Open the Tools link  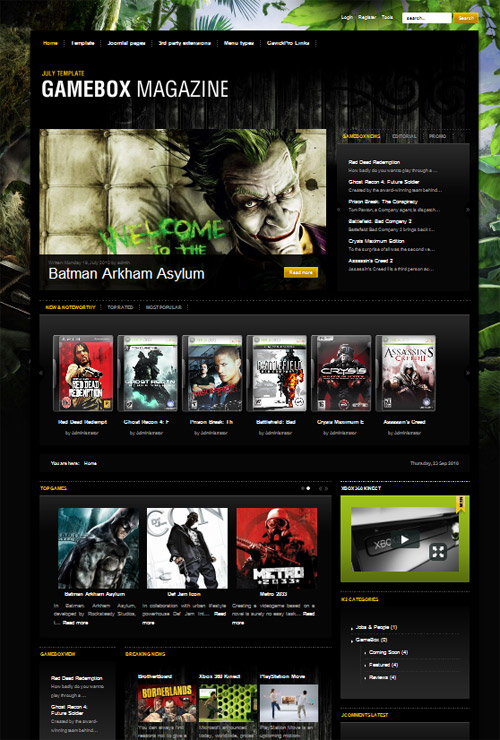pos(387,17)
